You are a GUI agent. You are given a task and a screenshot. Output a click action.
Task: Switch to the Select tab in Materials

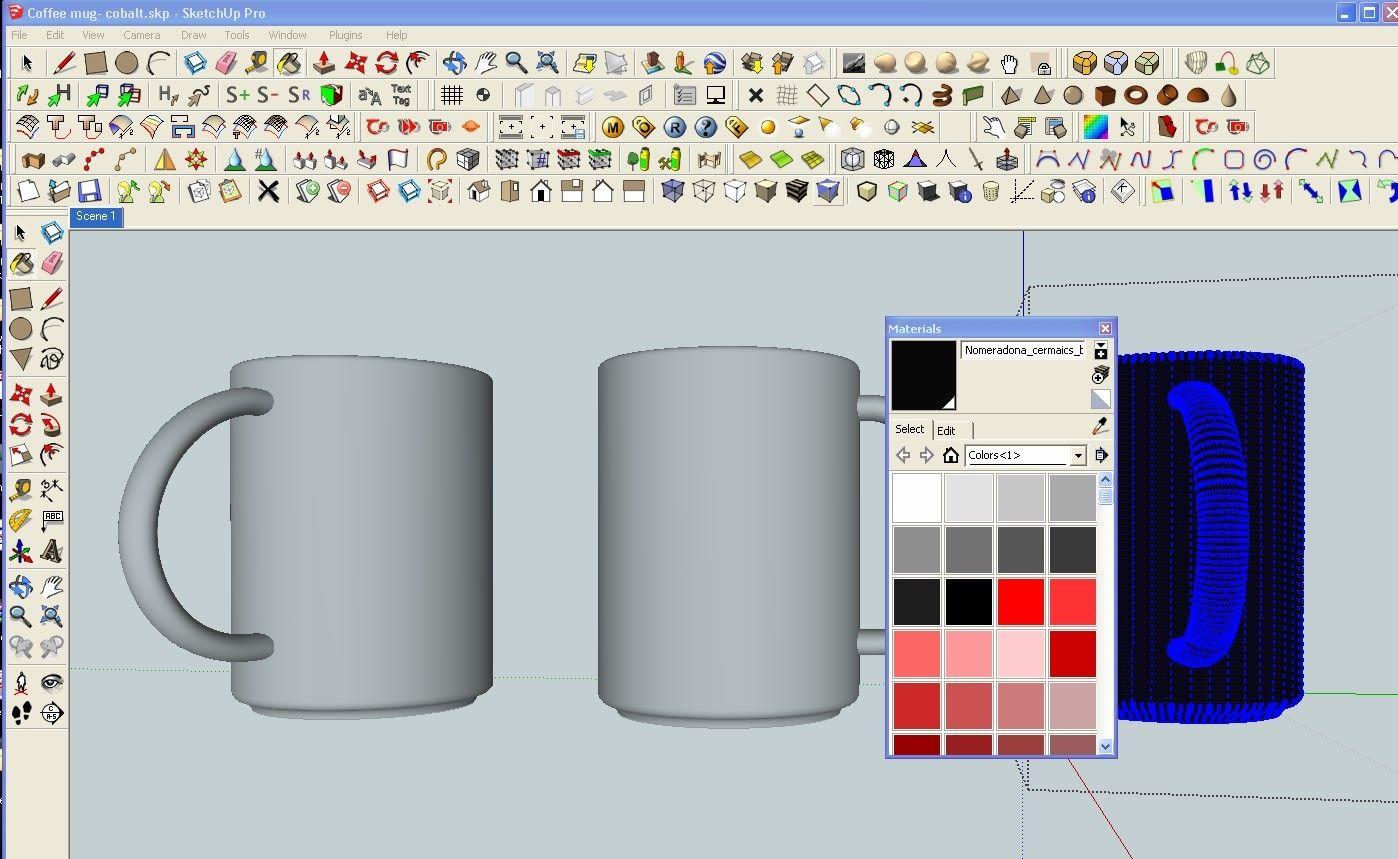[x=909, y=429]
